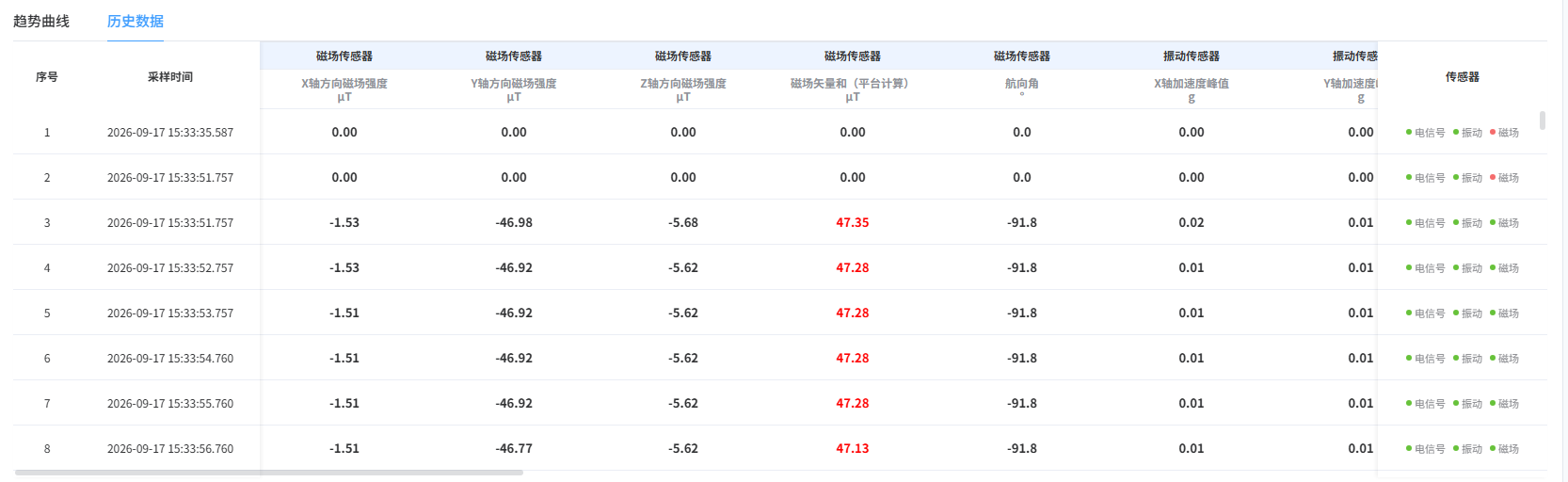Select timestamp 2026-09-17 15:33:55.760
Screen dimensions: 1568x482
pyautogui.click(x=170, y=404)
